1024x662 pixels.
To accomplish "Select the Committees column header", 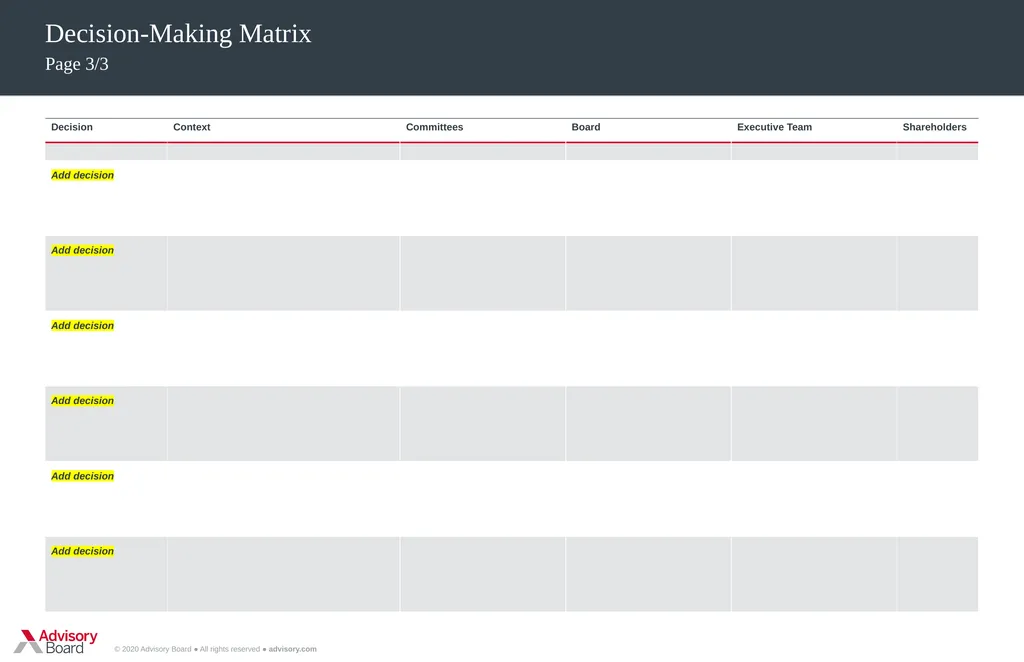I will click(434, 127).
